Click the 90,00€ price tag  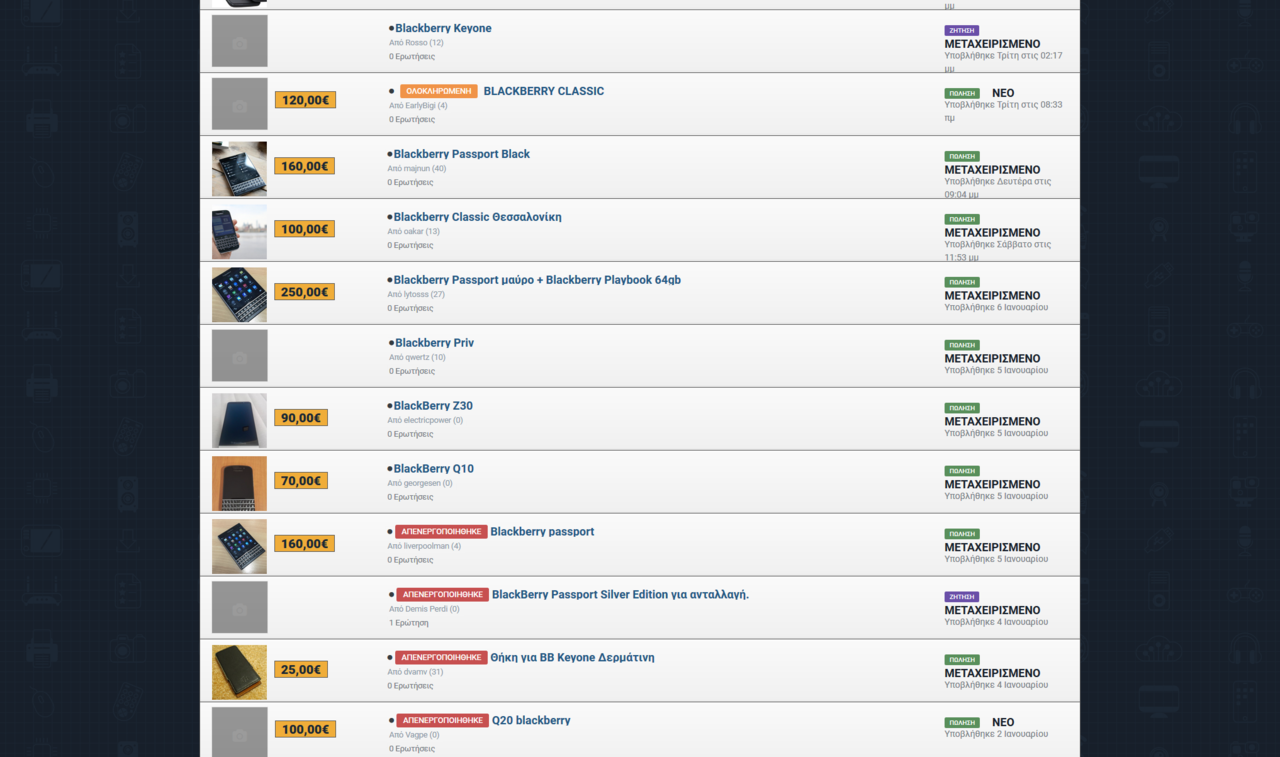tap(301, 418)
